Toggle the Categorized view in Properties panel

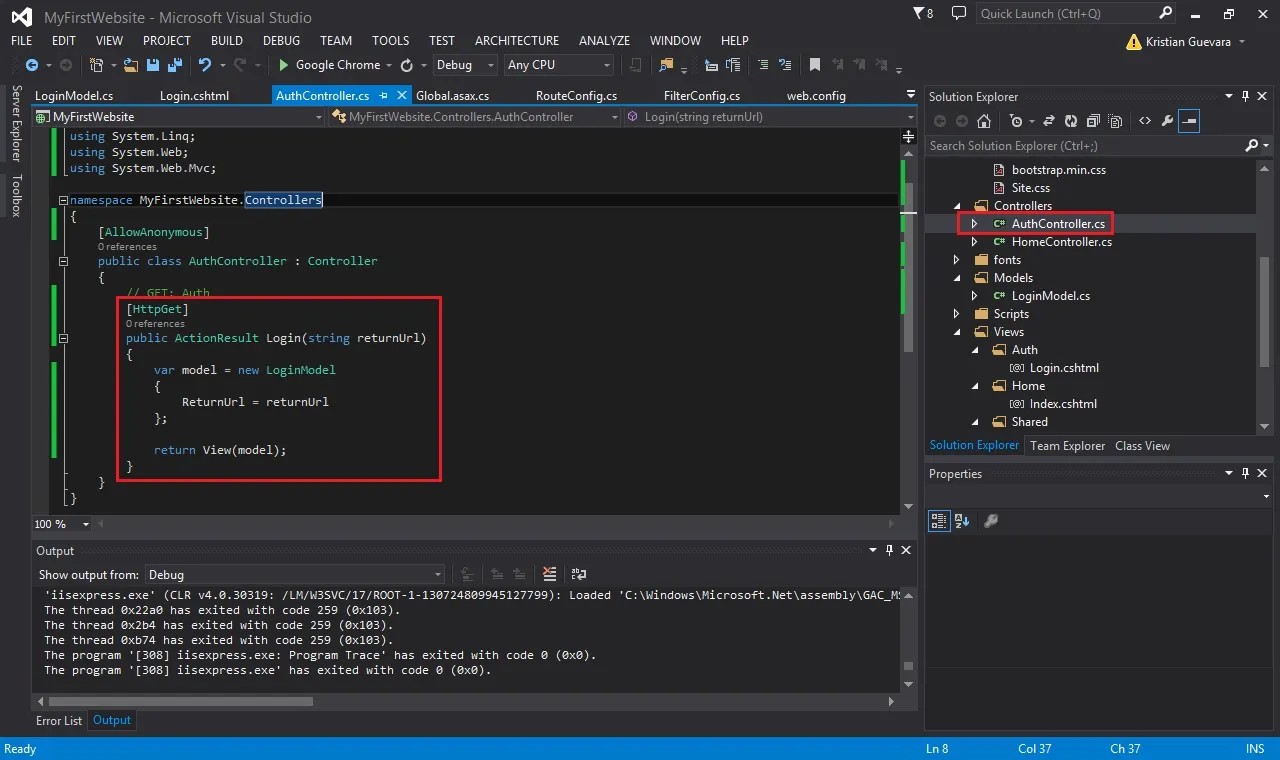939,521
